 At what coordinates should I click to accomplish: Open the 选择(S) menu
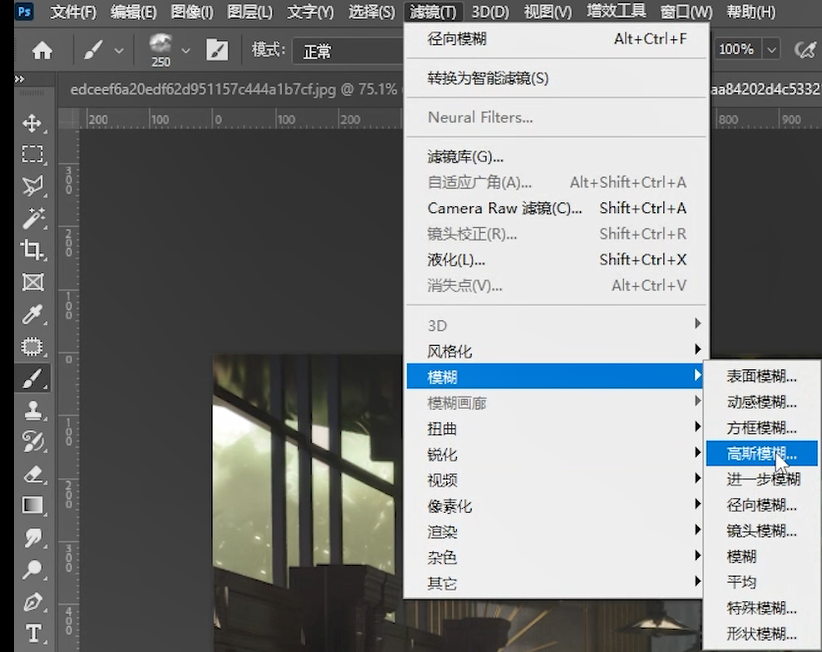click(372, 12)
